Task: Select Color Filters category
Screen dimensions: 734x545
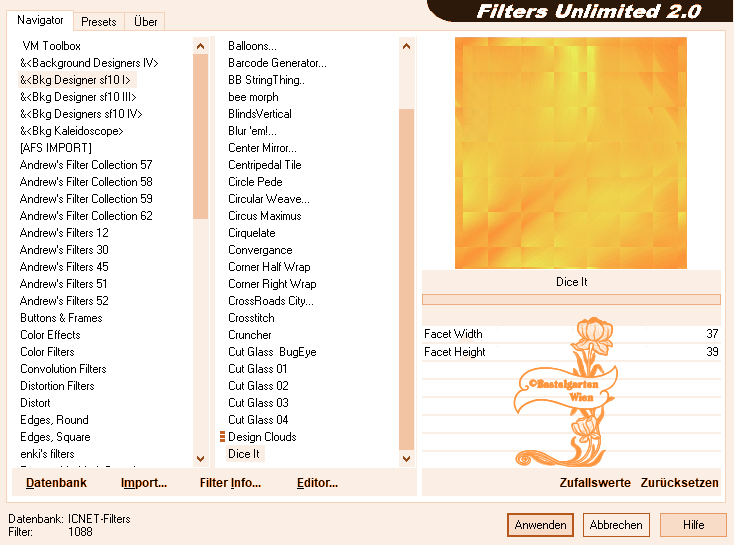Action: [x=47, y=352]
